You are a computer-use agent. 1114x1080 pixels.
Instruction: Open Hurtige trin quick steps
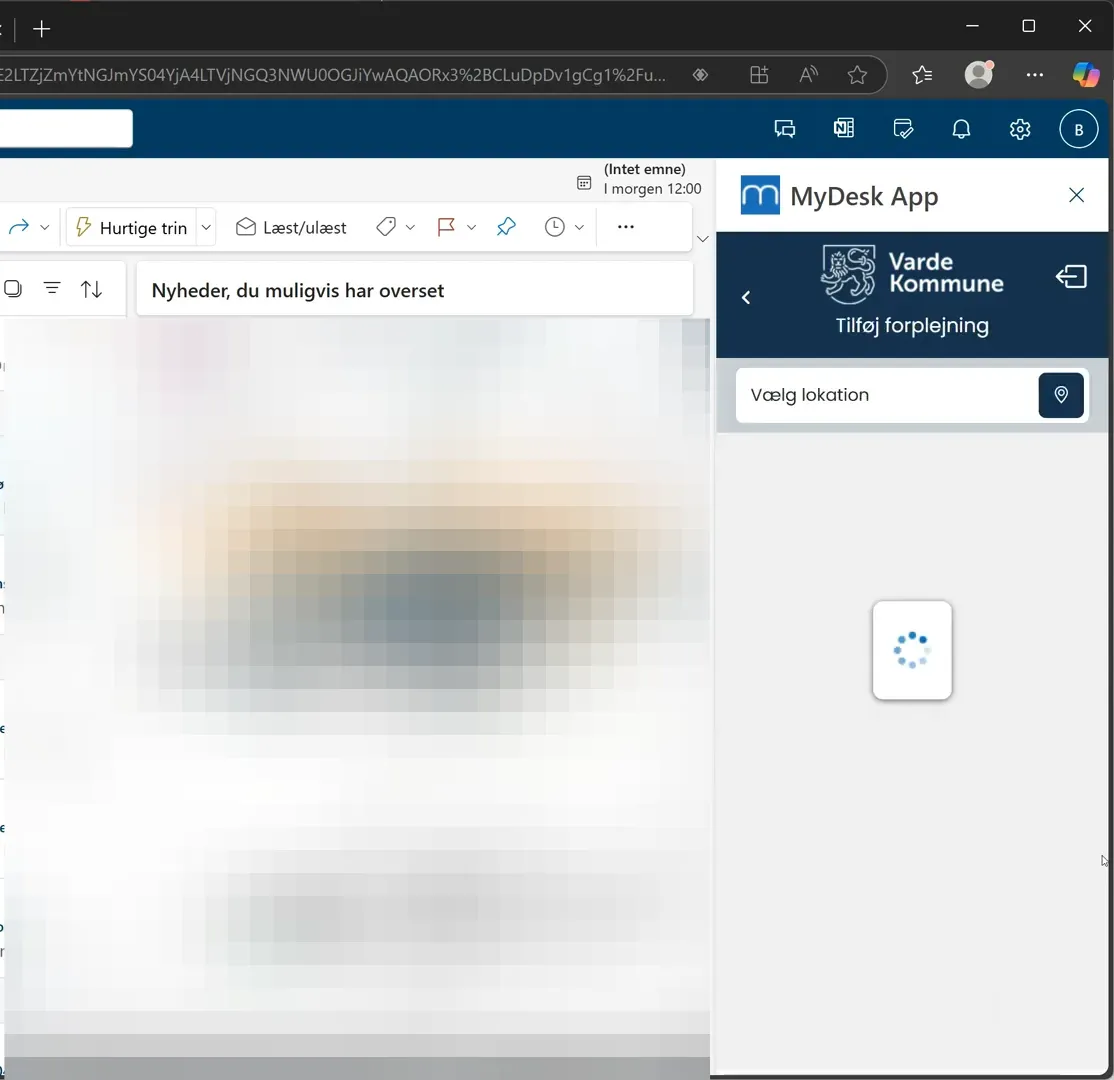tap(131, 227)
